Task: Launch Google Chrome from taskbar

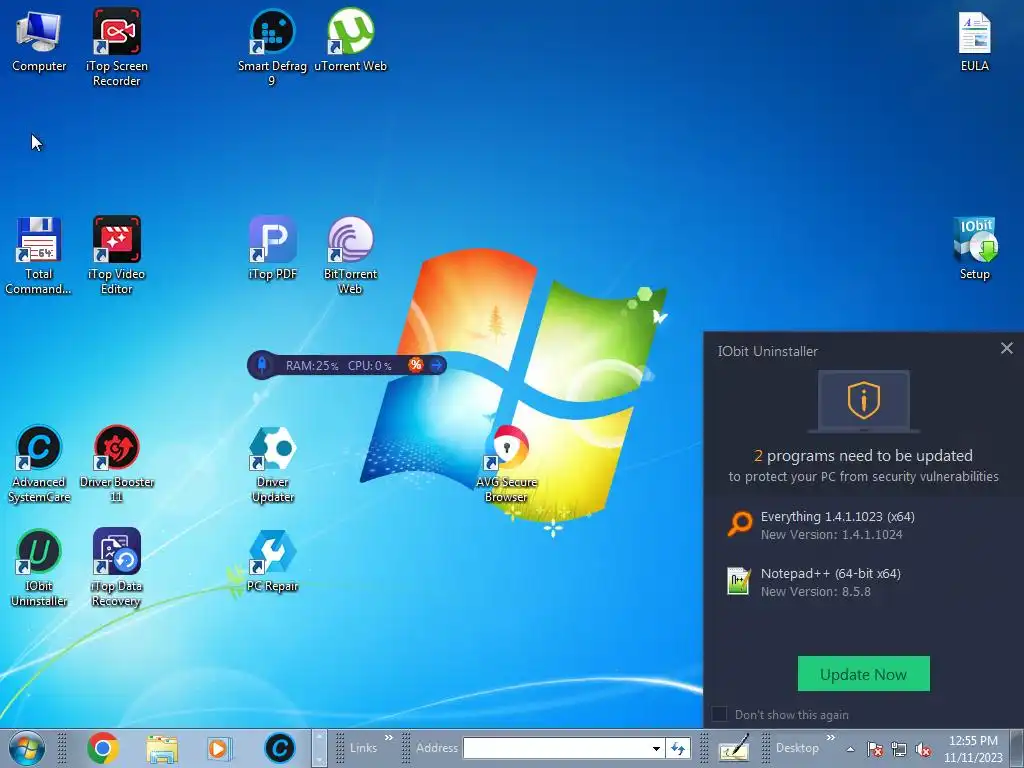Action: 103,748
